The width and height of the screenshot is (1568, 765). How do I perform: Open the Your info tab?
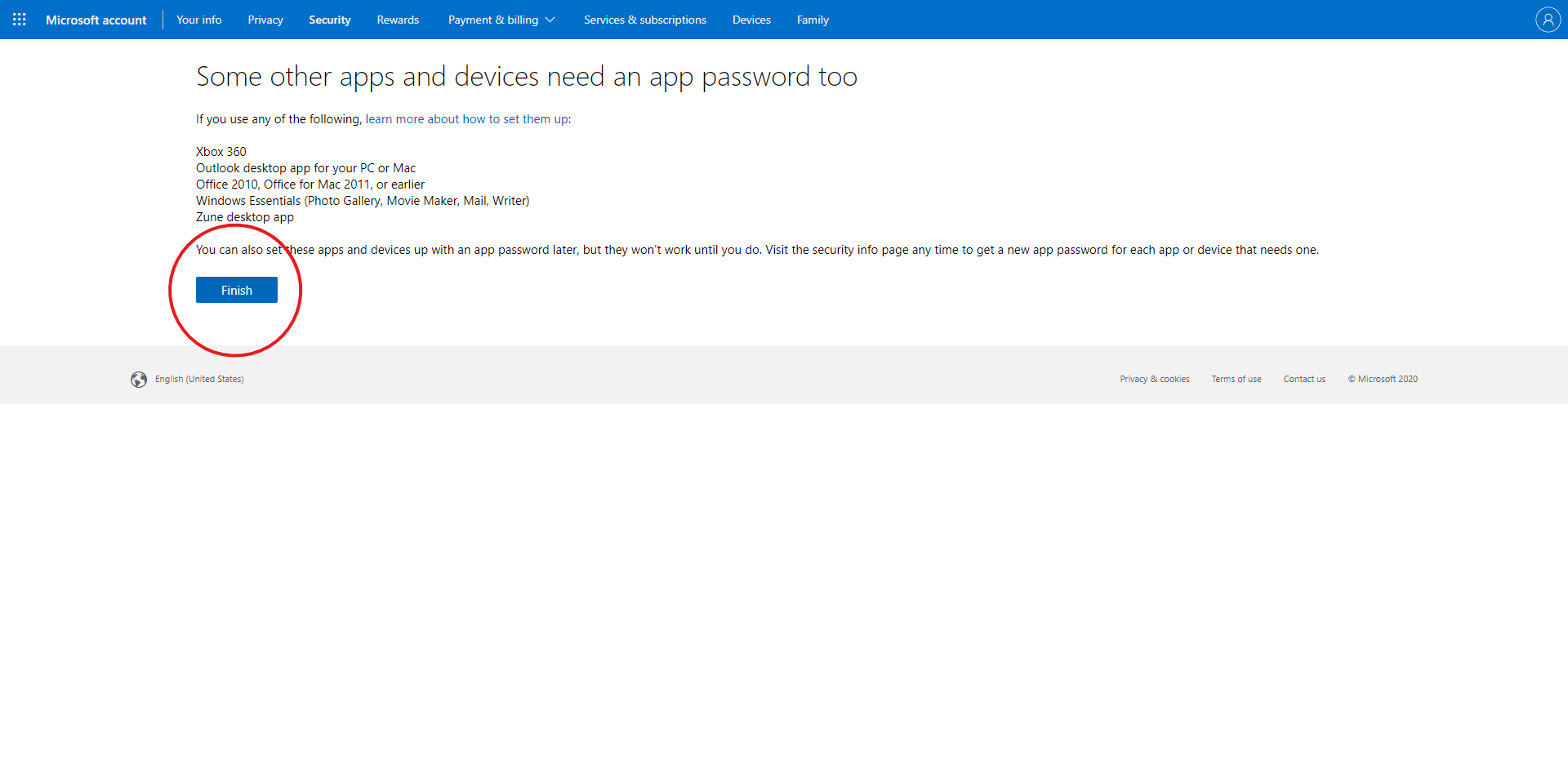pos(199,20)
